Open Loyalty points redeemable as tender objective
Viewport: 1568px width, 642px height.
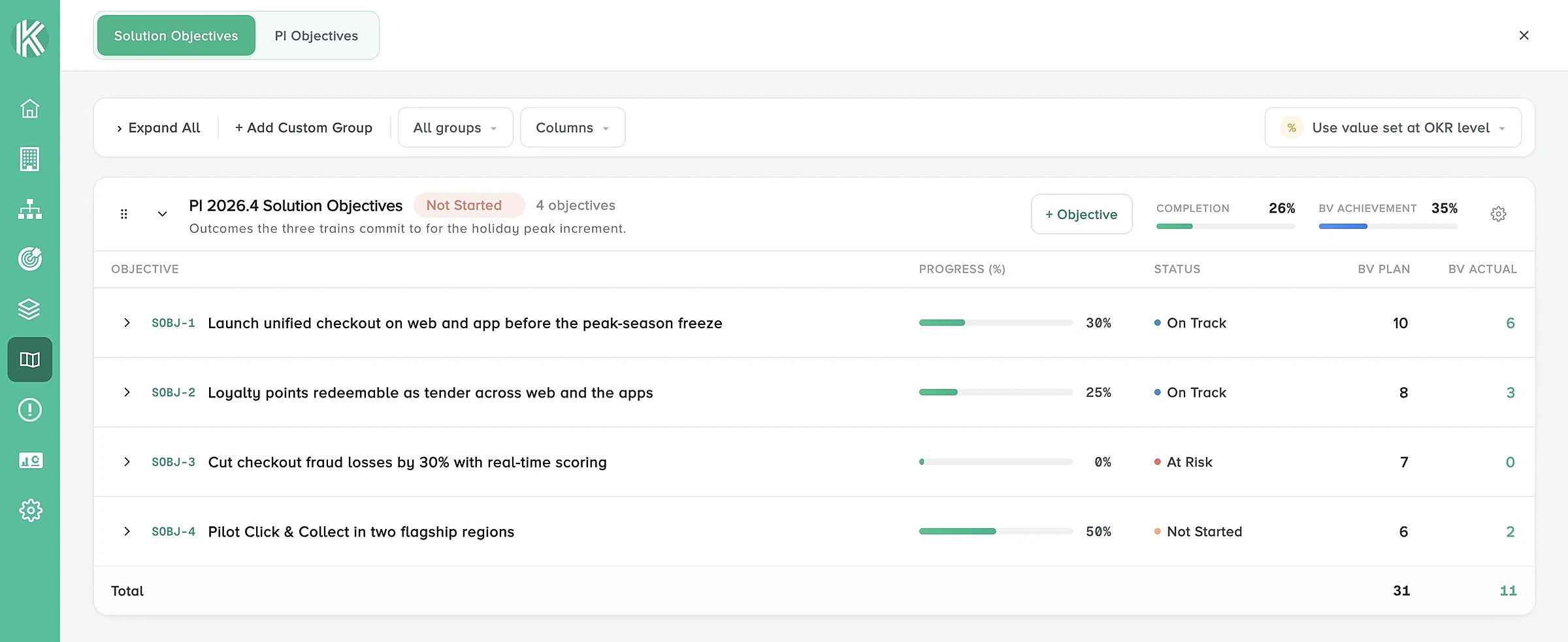point(430,392)
